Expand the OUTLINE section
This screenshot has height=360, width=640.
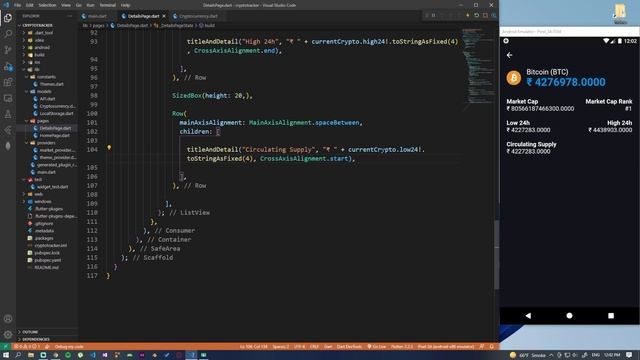click(x=30, y=332)
